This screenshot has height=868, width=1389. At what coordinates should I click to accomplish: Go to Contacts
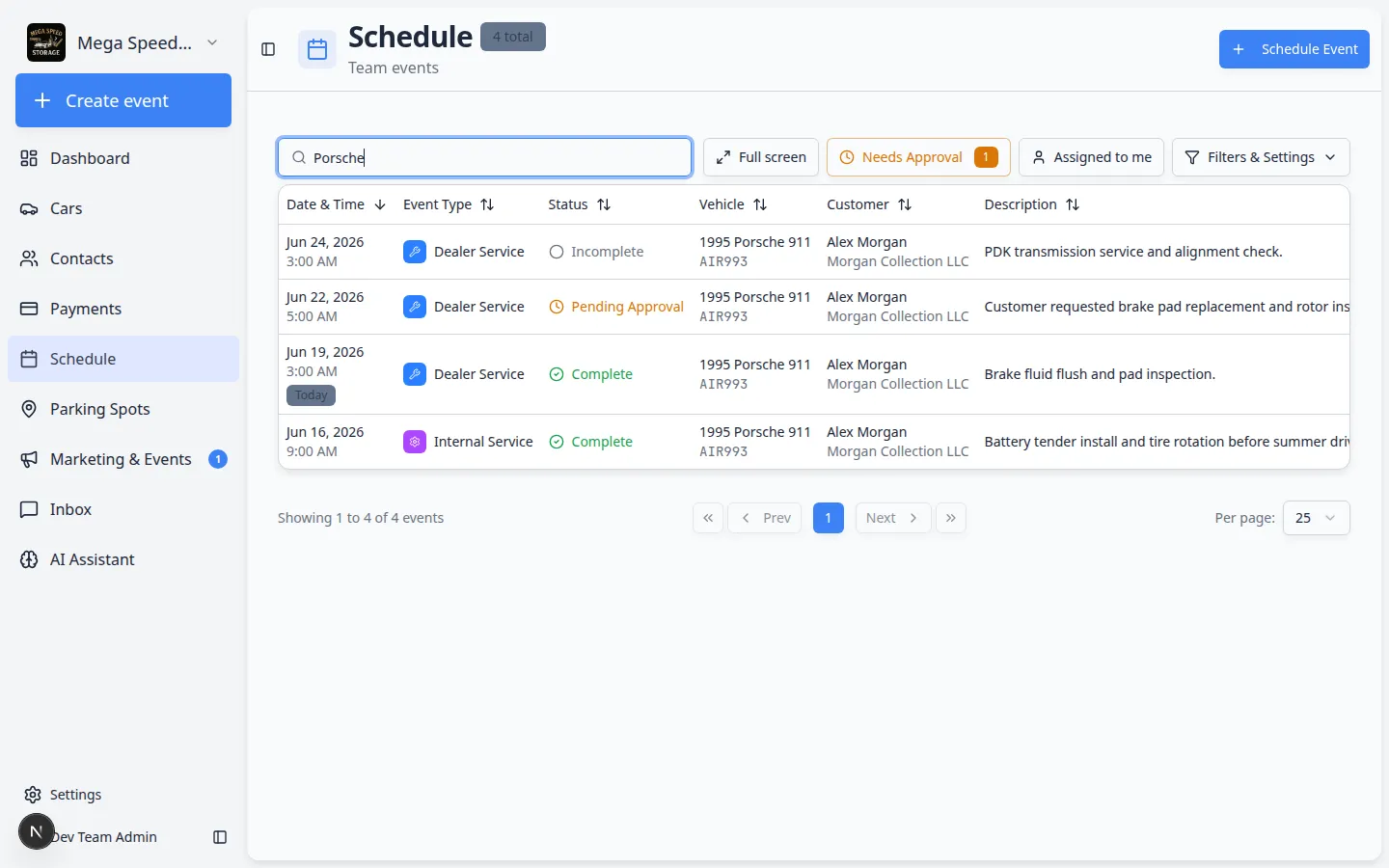123,258
